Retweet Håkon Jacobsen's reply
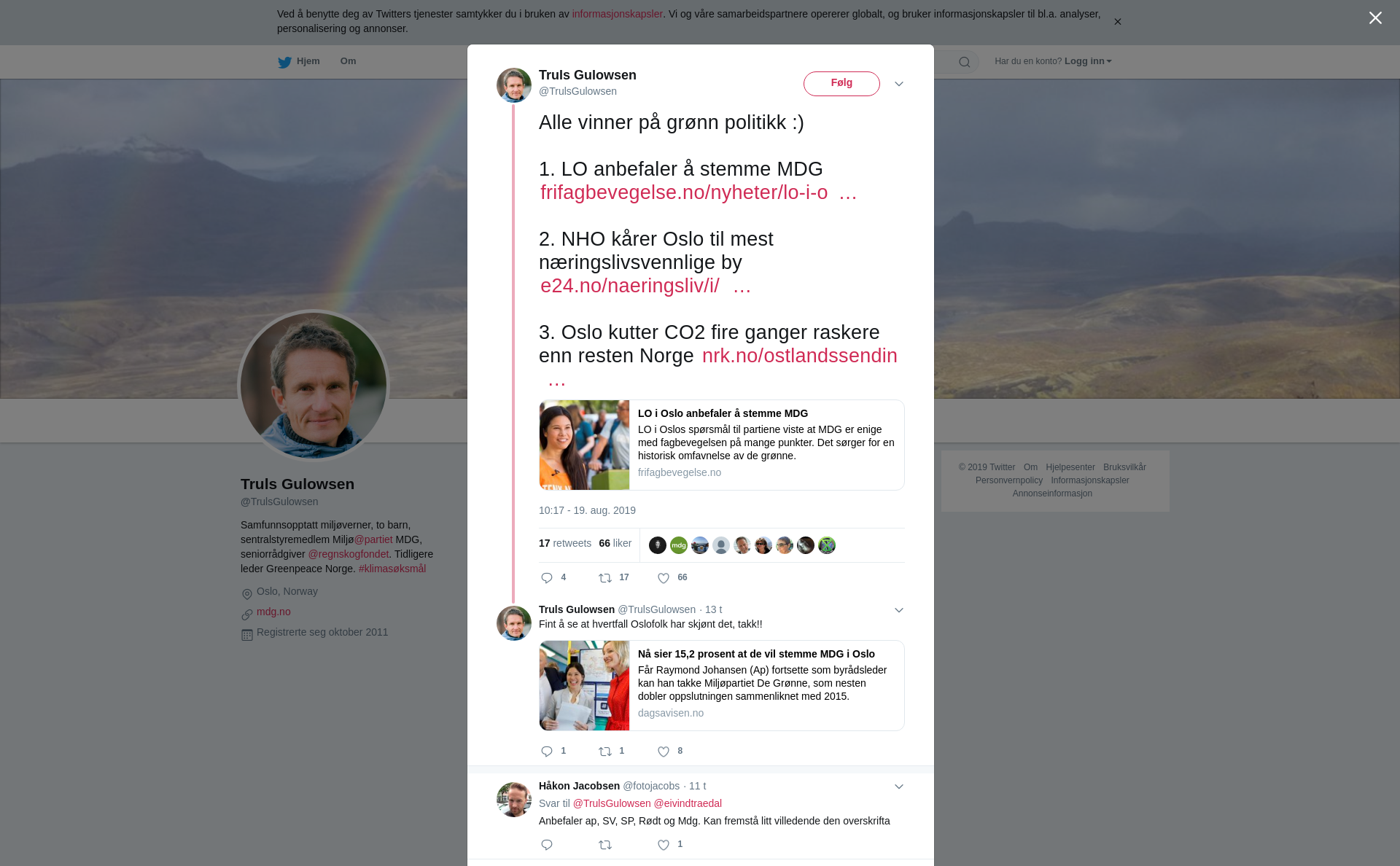This screenshot has width=1400, height=866. coord(605,845)
